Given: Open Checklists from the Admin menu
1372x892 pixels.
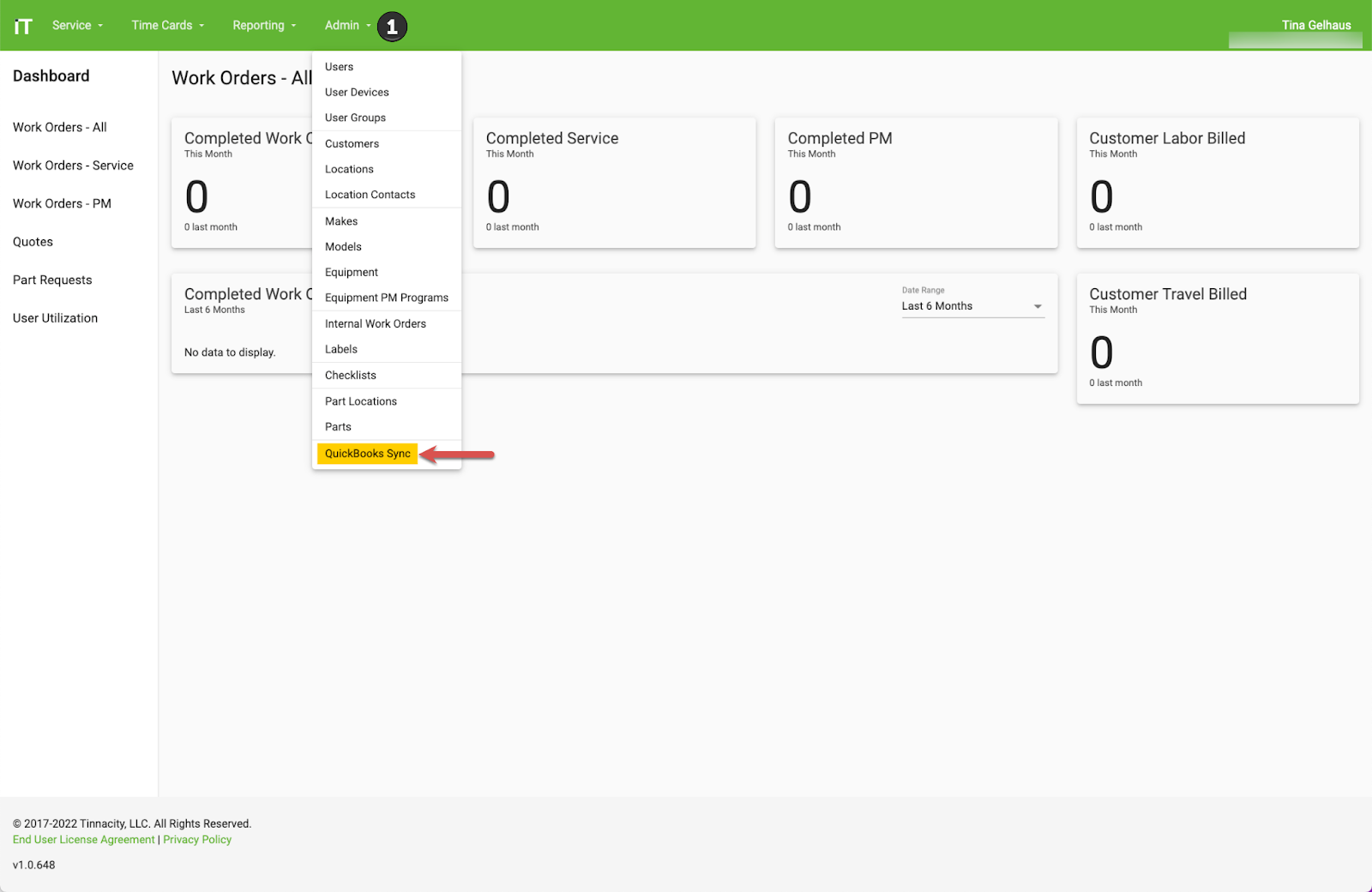Looking at the screenshot, I should coord(387,376).
